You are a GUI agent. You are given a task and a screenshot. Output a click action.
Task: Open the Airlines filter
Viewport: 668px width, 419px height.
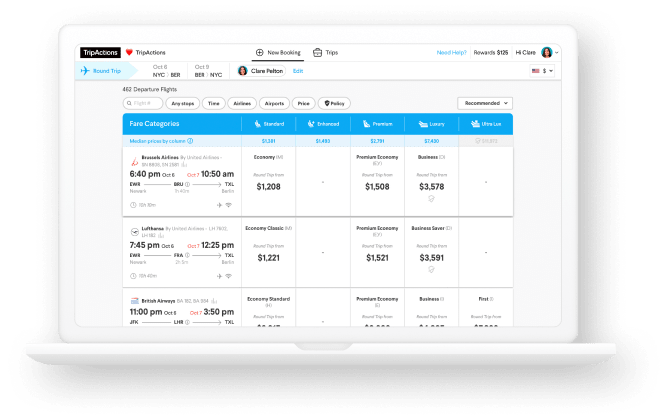(x=242, y=103)
